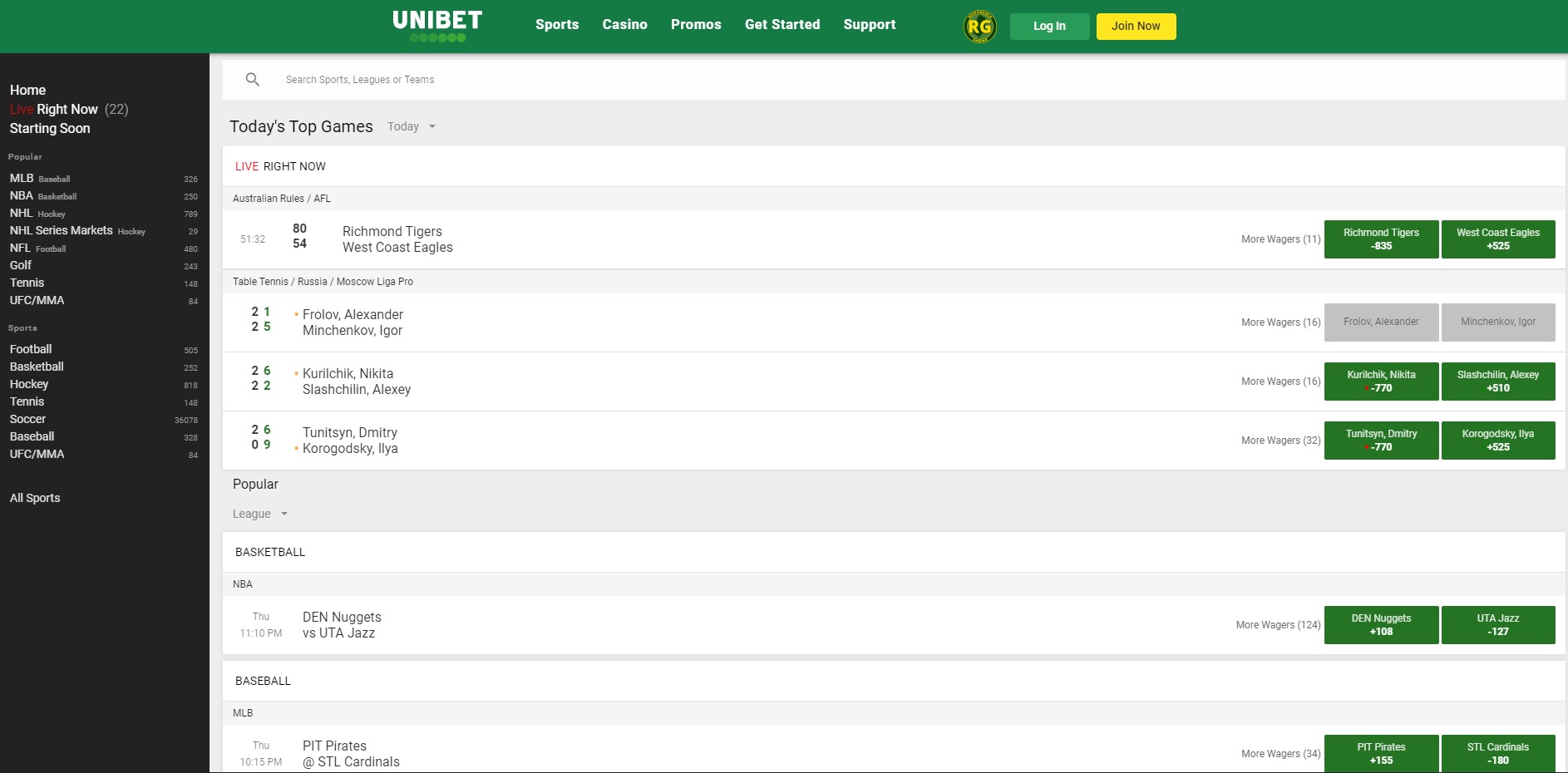Open More Wagers (16) for Kurilchik match

tap(1280, 382)
